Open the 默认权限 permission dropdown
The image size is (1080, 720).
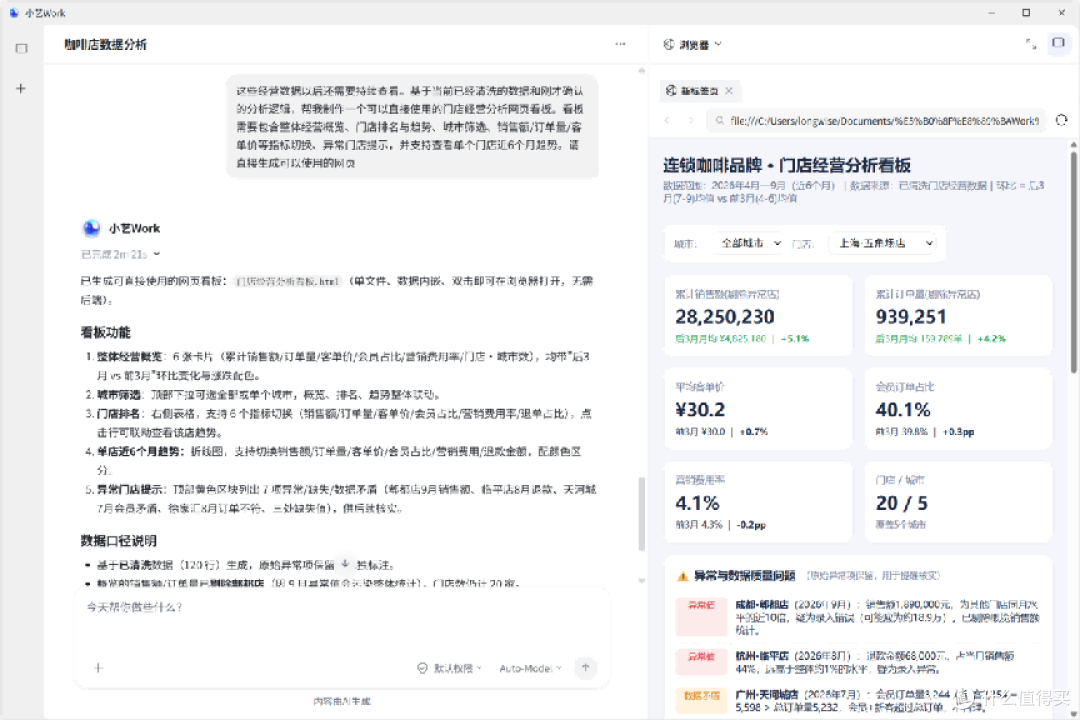449,668
